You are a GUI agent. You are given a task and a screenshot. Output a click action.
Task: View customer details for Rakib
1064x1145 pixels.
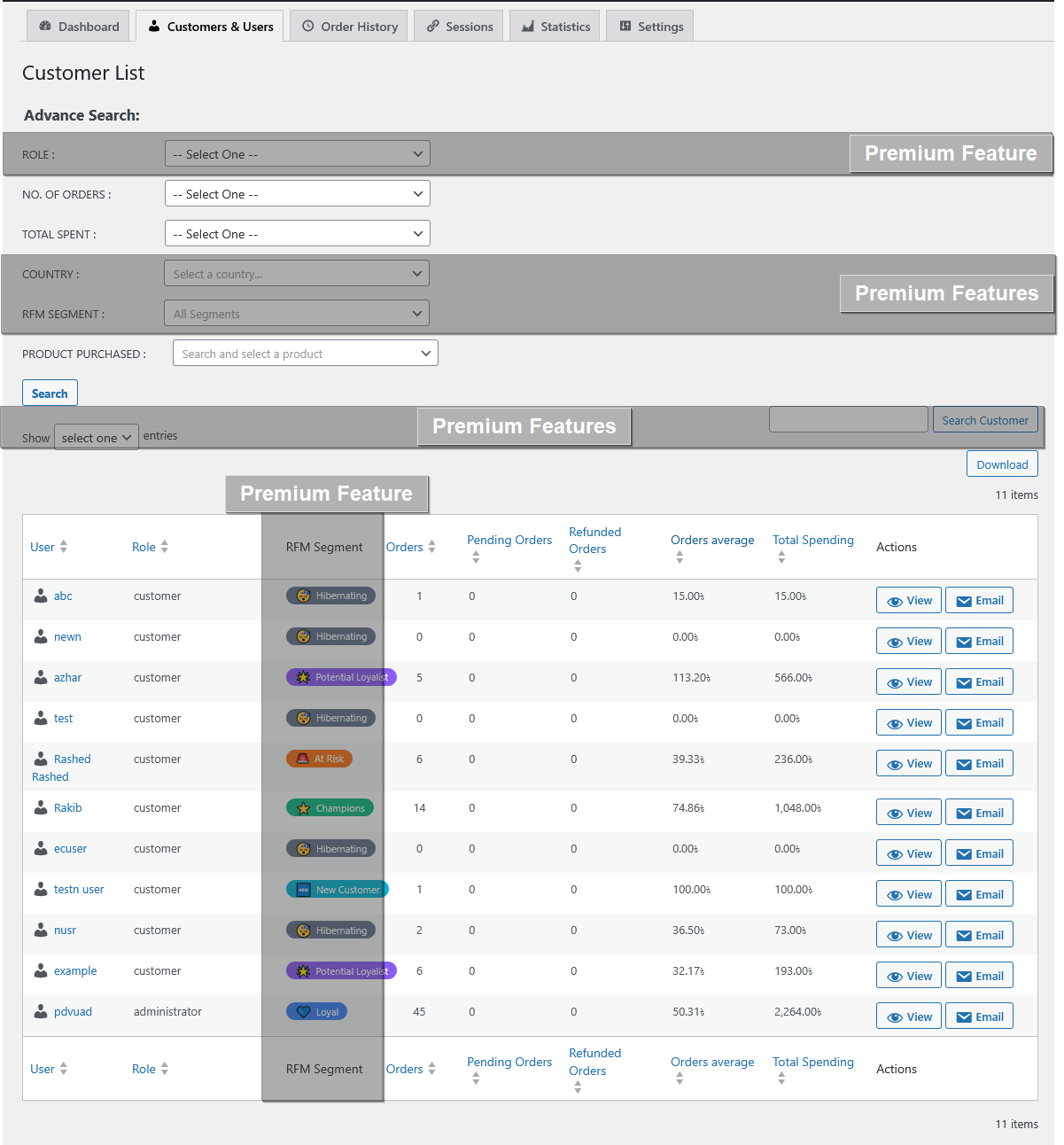tap(909, 813)
